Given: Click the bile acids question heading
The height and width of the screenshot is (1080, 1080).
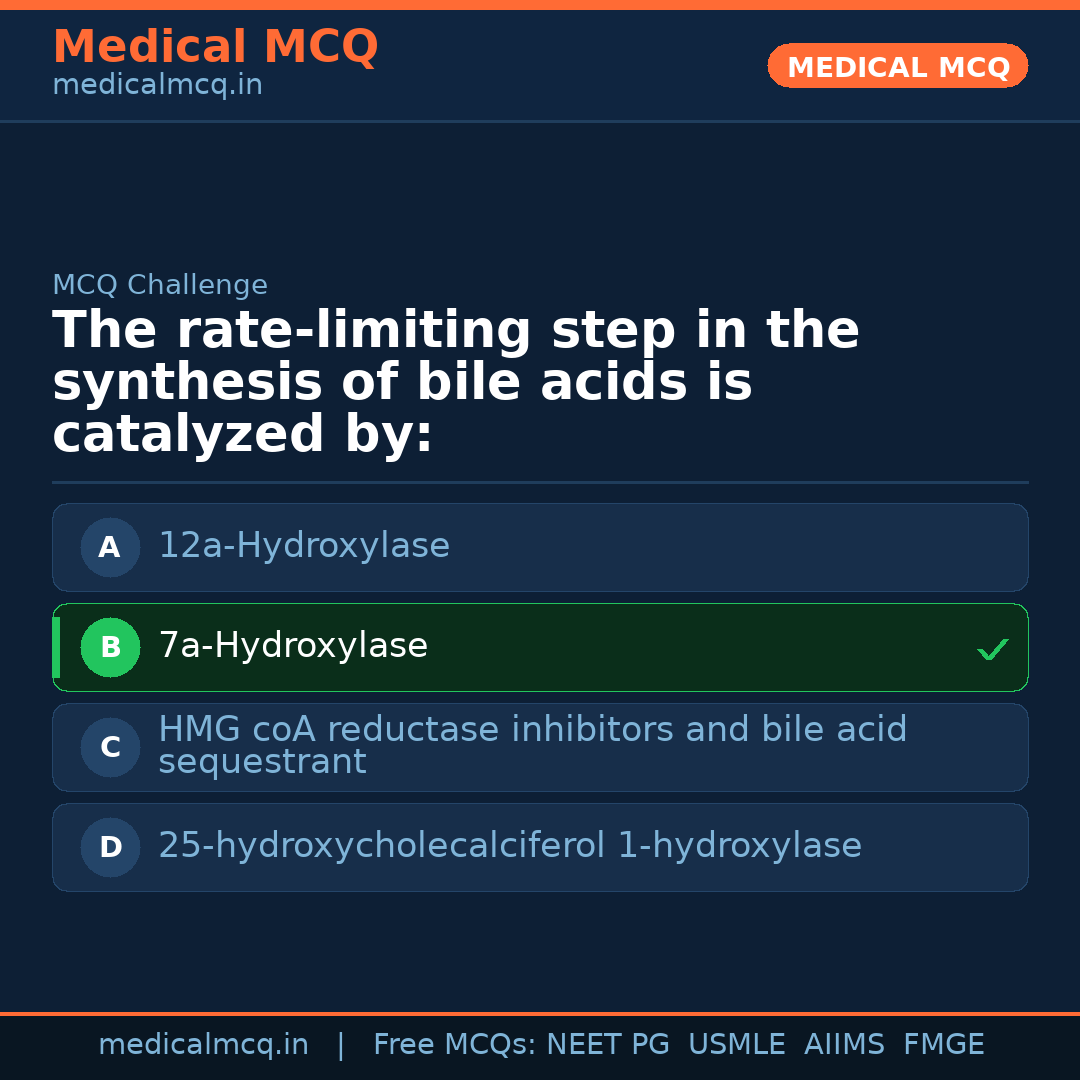Looking at the screenshot, I should click(456, 383).
